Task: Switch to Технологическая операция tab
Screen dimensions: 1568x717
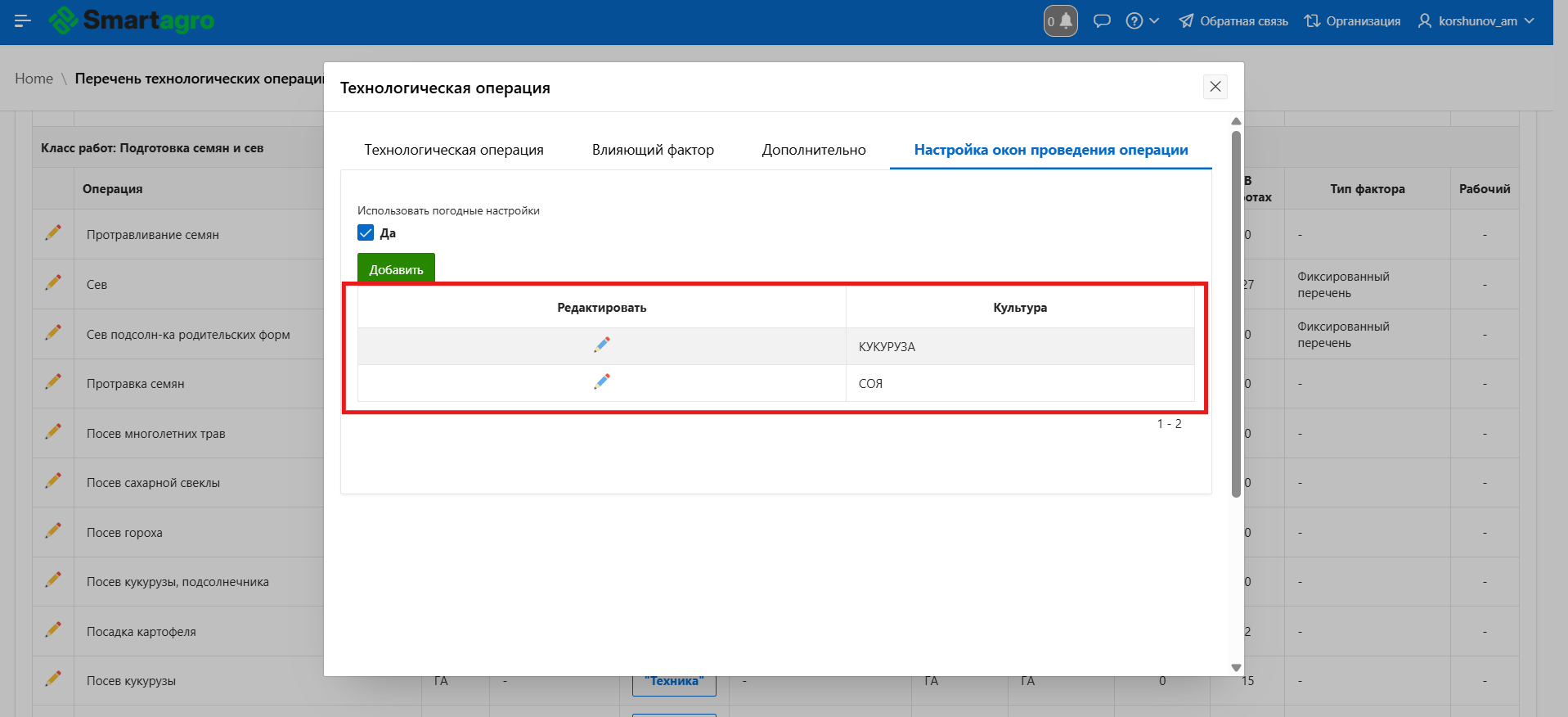Action: [454, 150]
